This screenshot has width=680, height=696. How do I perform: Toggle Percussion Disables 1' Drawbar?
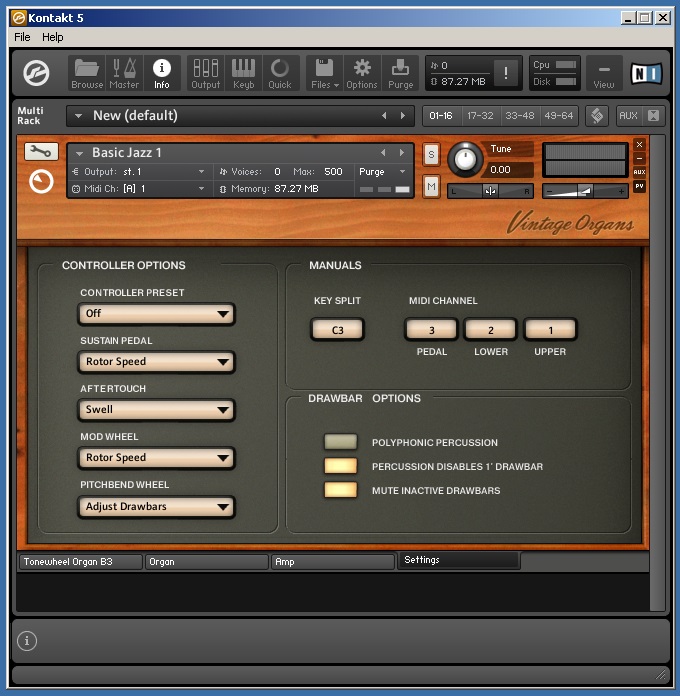point(340,466)
